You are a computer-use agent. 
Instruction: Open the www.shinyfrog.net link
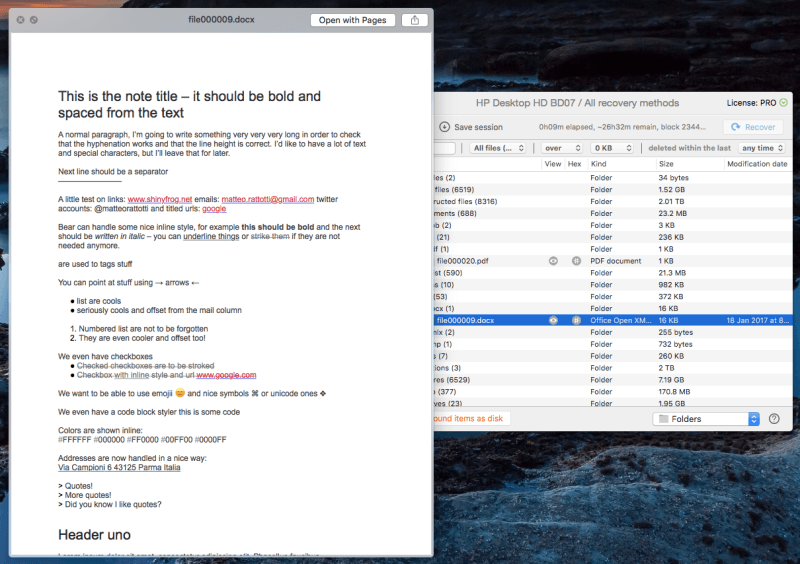point(160,199)
